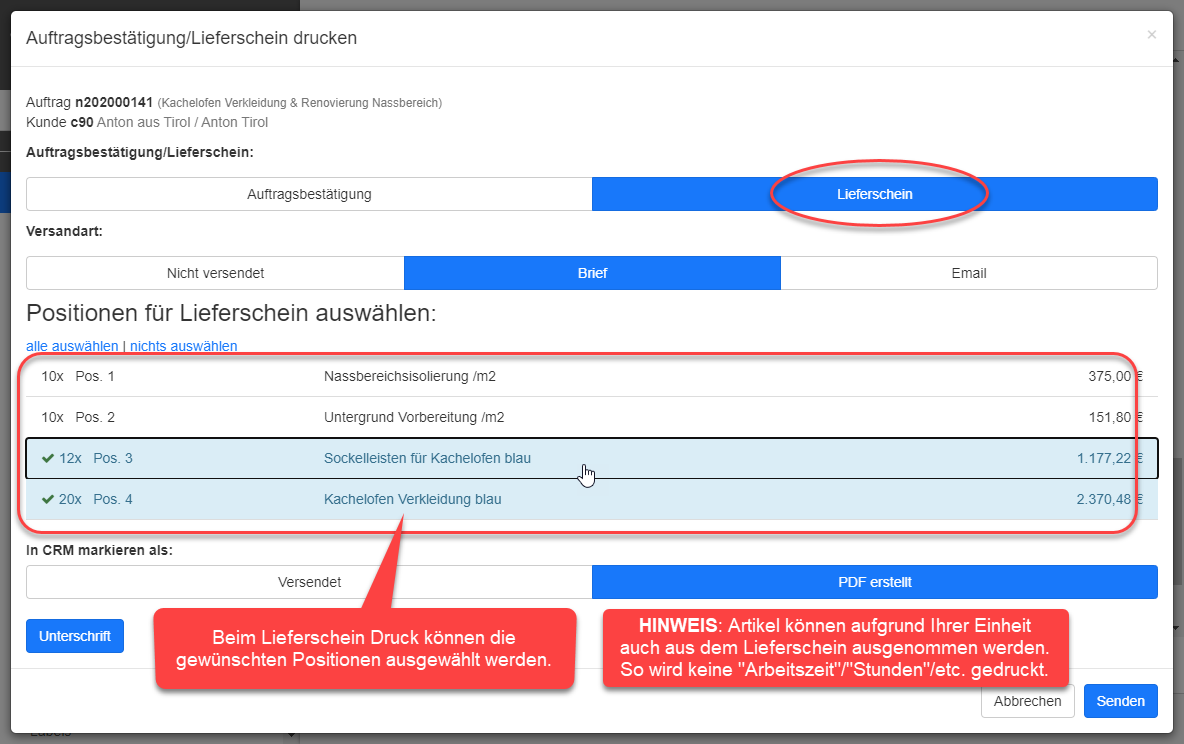Close the print dialog with the X
The height and width of the screenshot is (744, 1184).
[1151, 35]
